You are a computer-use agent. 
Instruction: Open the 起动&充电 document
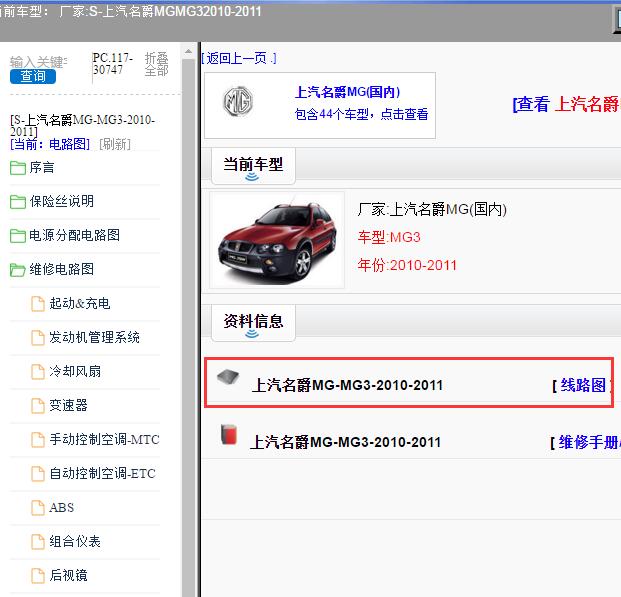80,303
